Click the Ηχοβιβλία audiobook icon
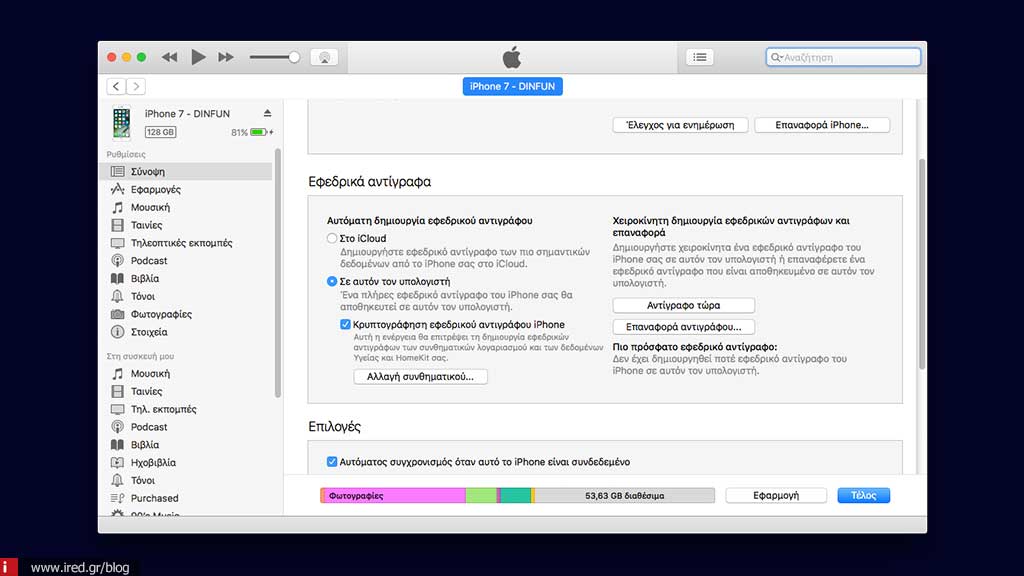 118,462
